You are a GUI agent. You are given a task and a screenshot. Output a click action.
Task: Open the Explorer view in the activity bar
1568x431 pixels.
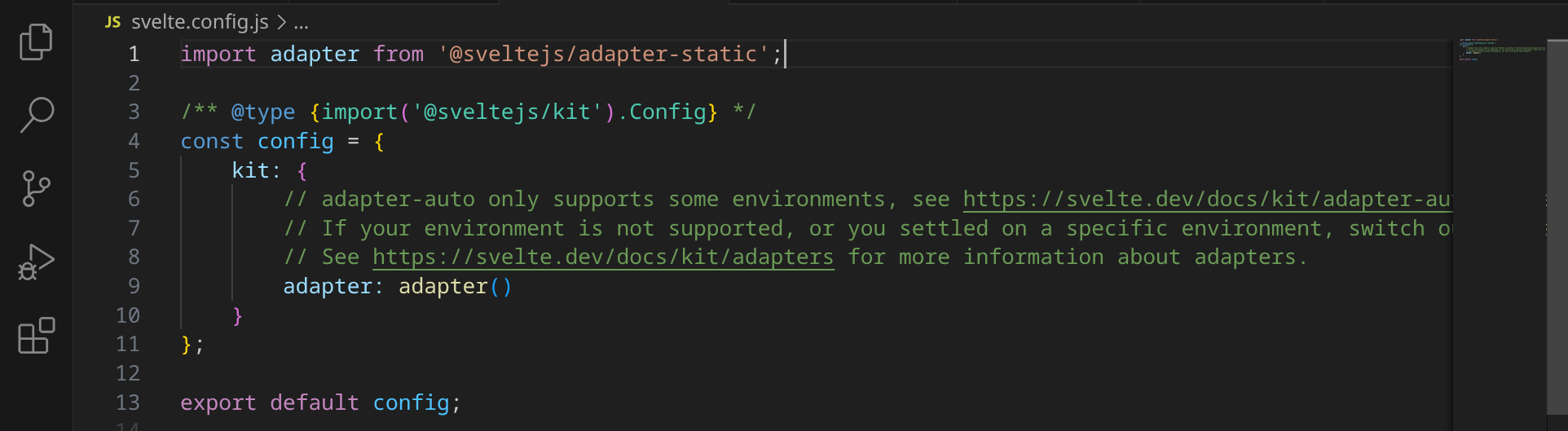(x=36, y=42)
